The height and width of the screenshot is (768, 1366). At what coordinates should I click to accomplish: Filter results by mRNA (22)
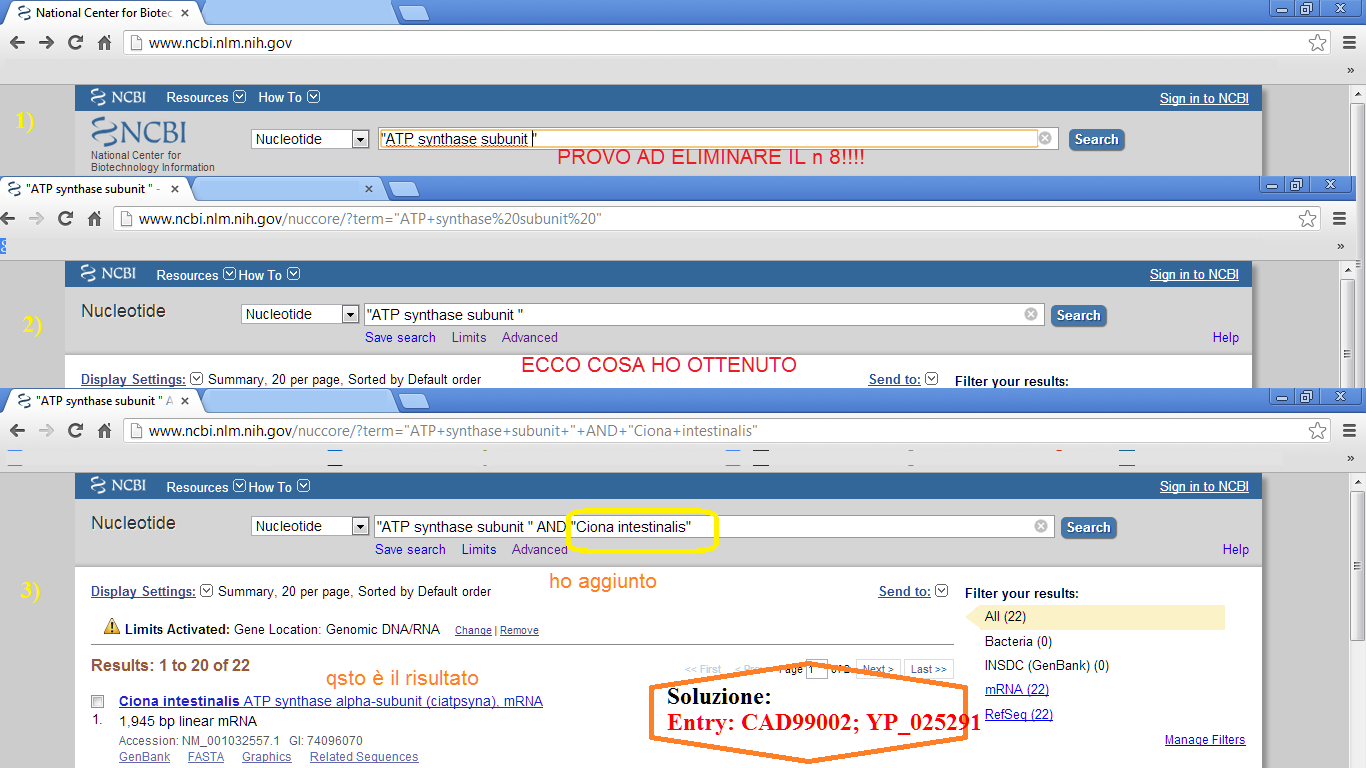click(x=1017, y=689)
